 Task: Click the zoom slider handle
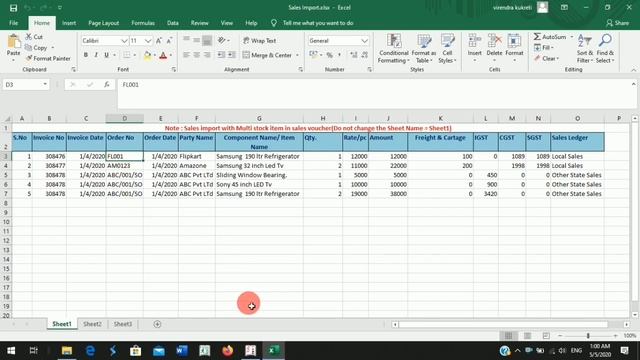[588, 336]
